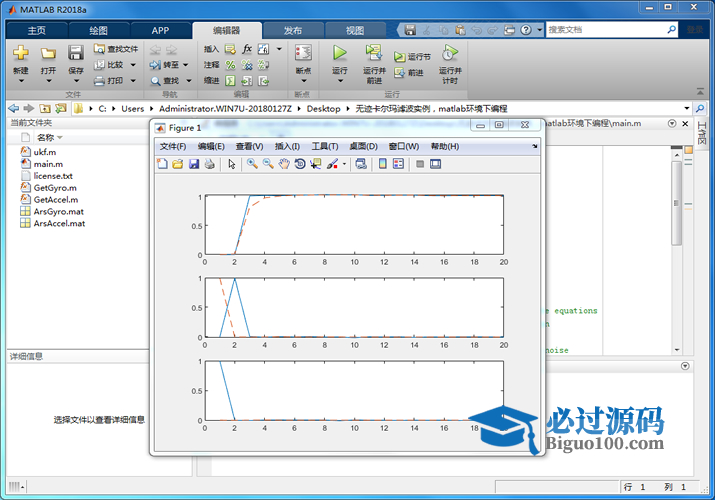Select the pan hand tool
The width and height of the screenshot is (715, 500).
284,164
